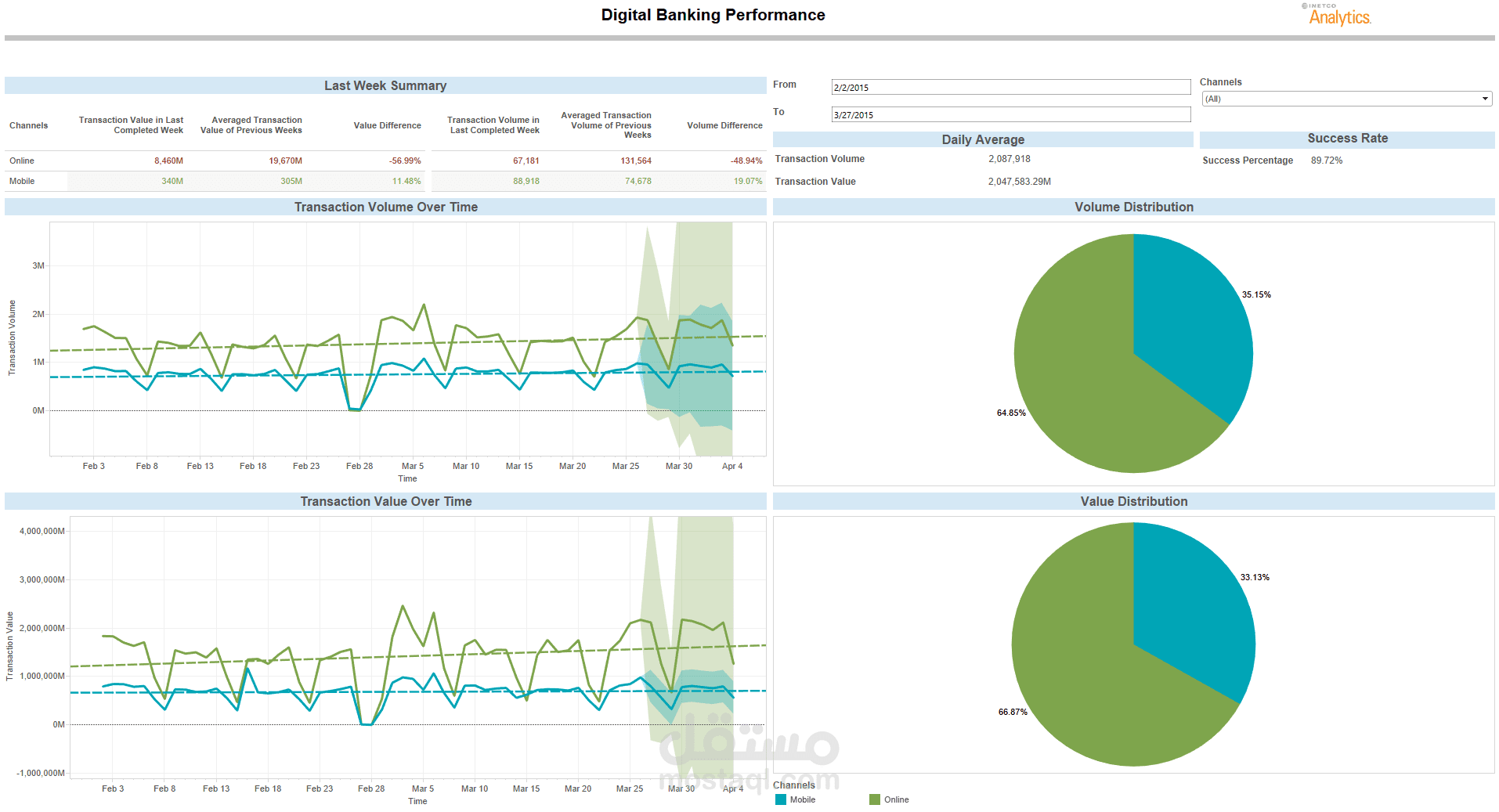The width and height of the screenshot is (1499, 812).
Task: Click the Value Difference column header
Action: click(x=387, y=125)
